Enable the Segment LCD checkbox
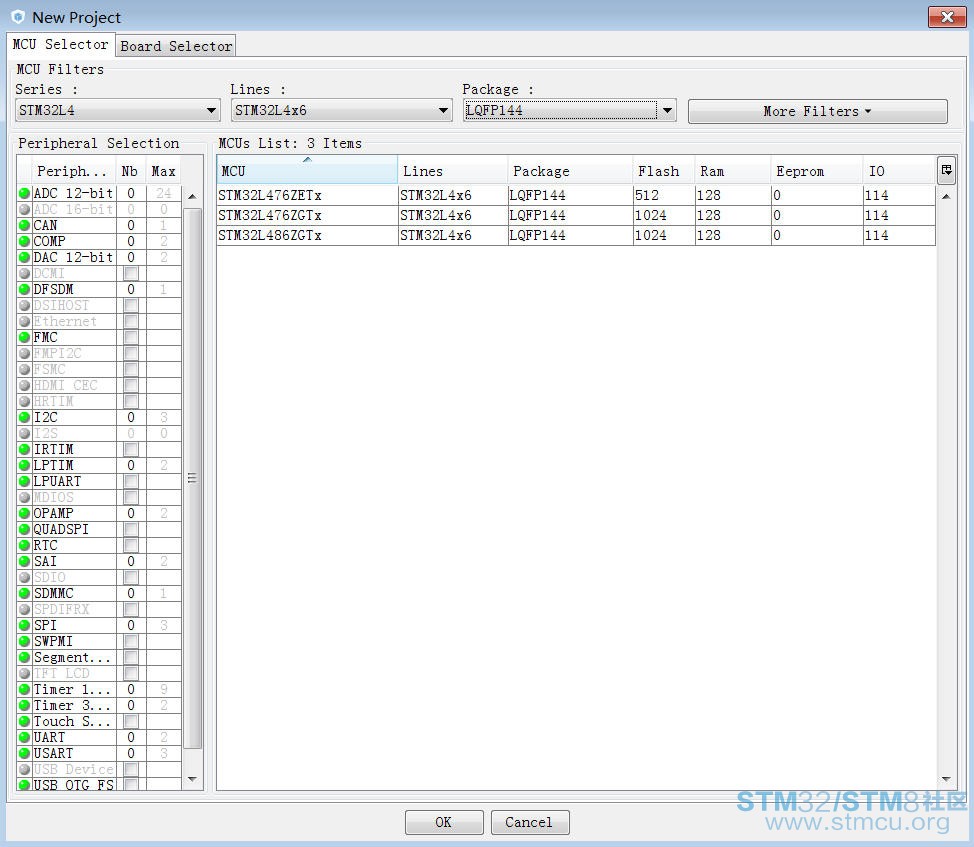Image resolution: width=974 pixels, height=847 pixels. [x=131, y=657]
